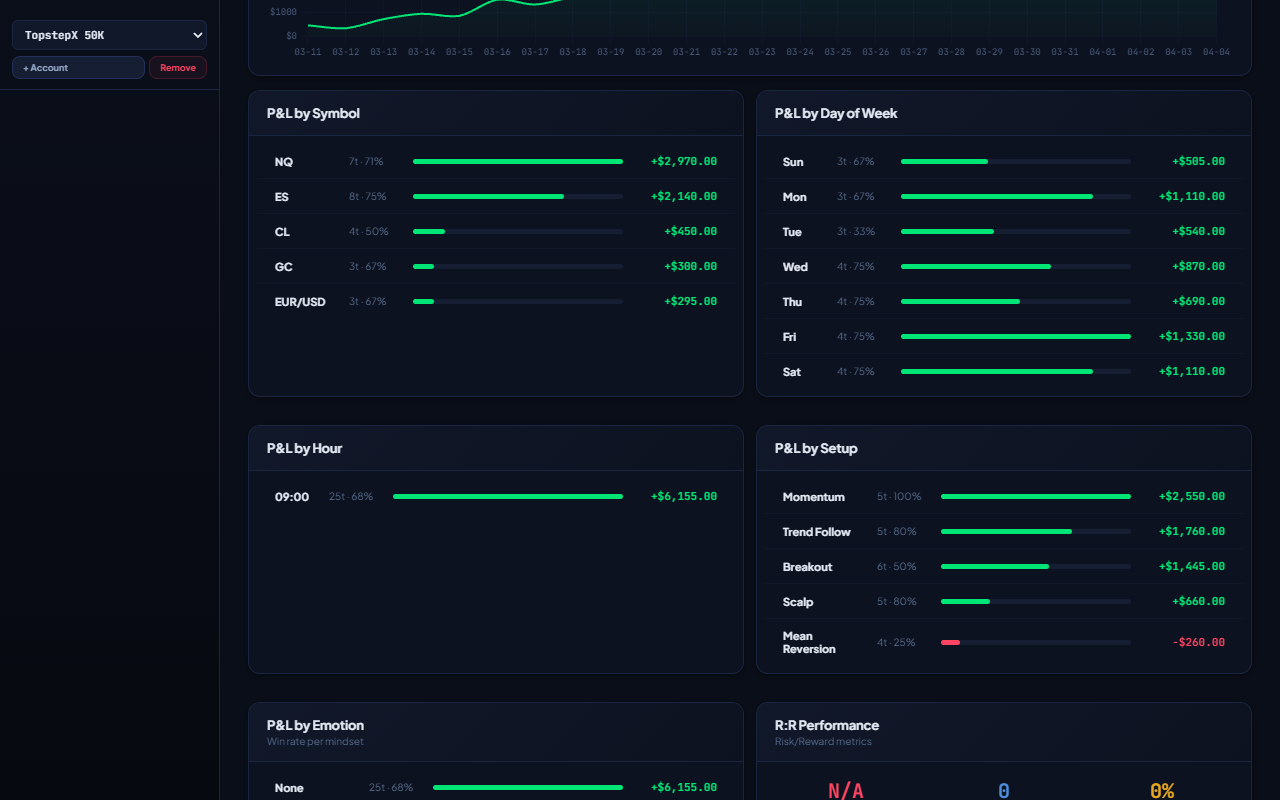Click the Sat day label
The height and width of the screenshot is (800, 1280).
point(792,372)
